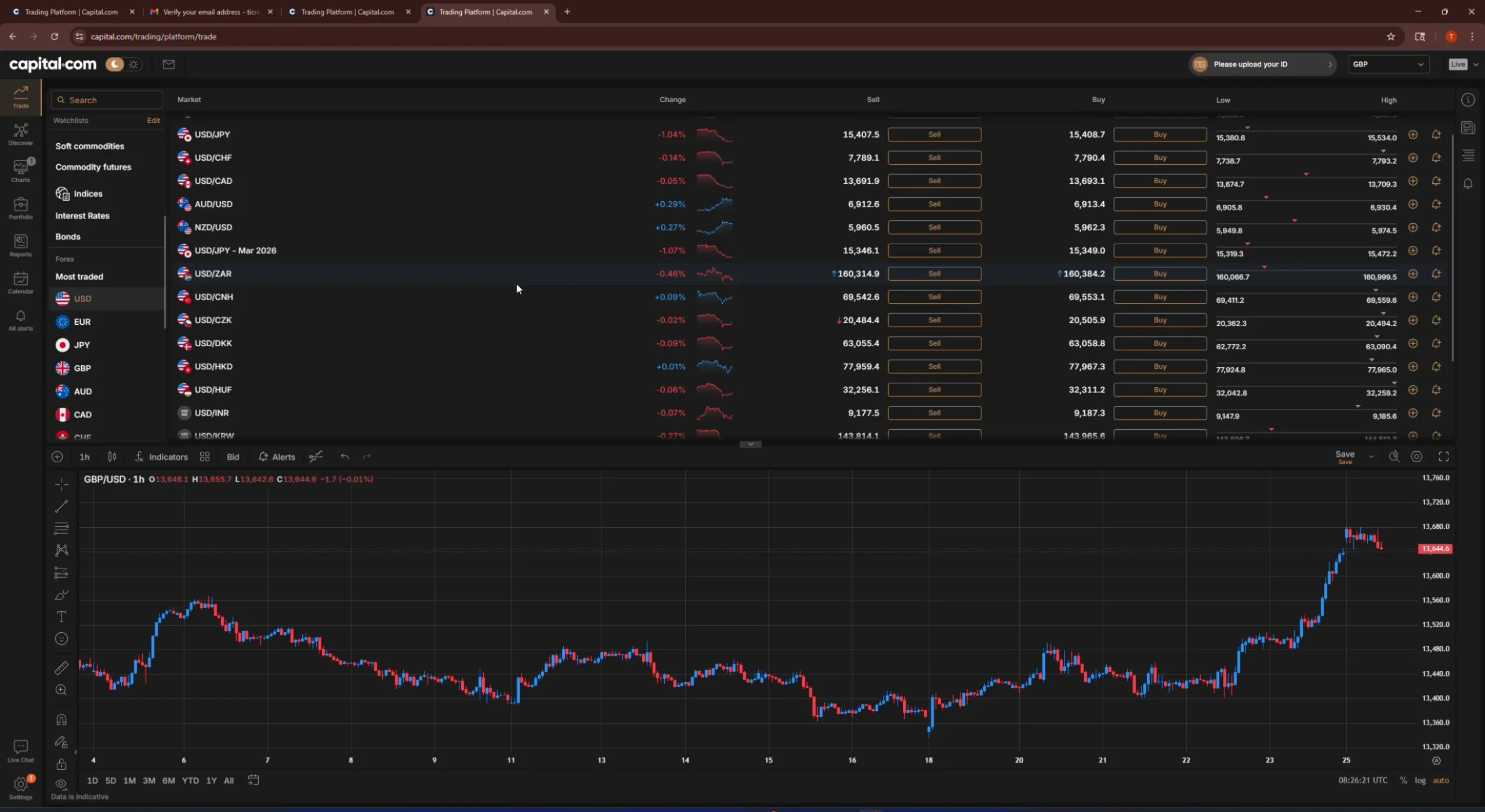Expand the Save options chevron
Image resolution: width=1485 pixels, height=812 pixels.
coord(1371,456)
